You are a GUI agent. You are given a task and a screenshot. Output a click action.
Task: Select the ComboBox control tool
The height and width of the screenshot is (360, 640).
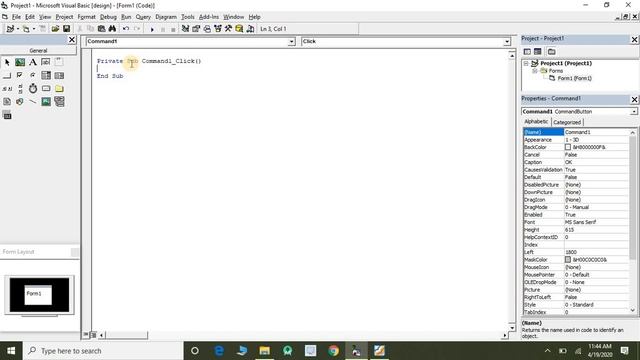point(46,76)
